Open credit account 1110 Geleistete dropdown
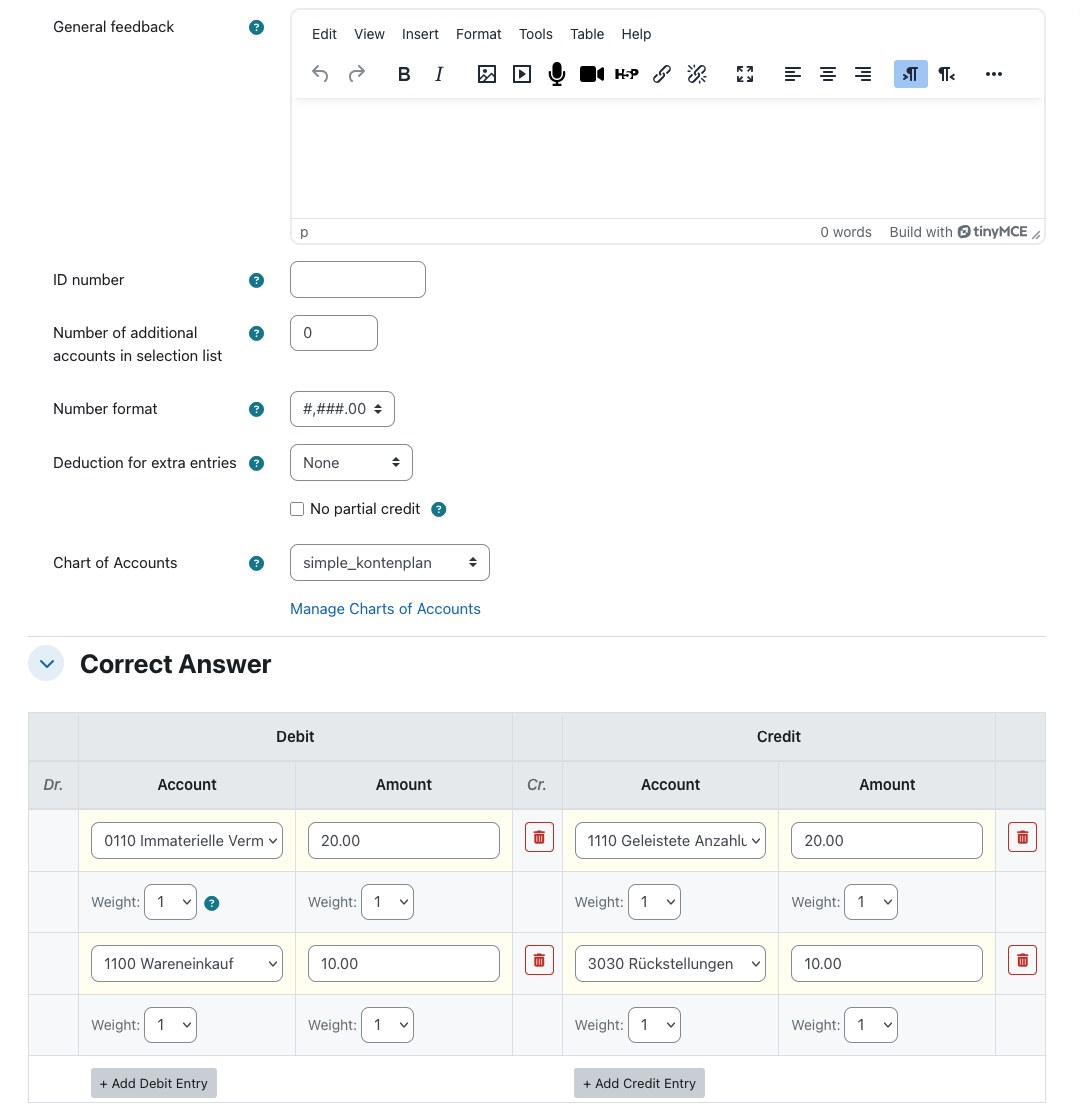1080x1118 pixels. 670,841
